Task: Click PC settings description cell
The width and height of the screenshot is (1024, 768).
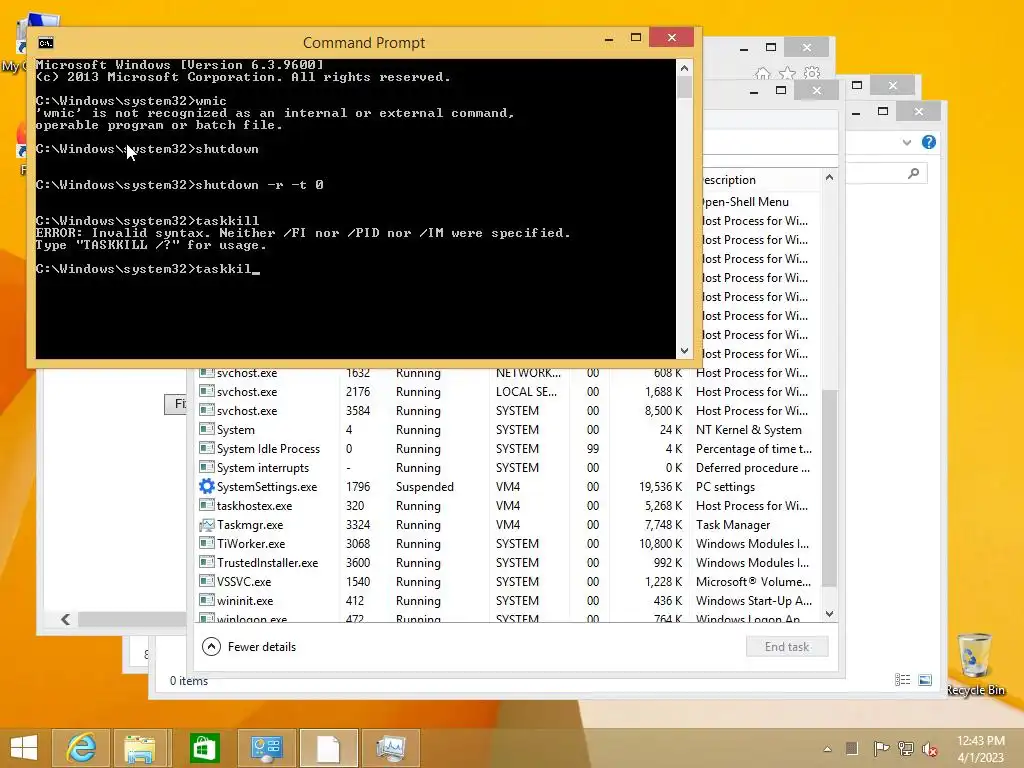Action: click(725, 487)
